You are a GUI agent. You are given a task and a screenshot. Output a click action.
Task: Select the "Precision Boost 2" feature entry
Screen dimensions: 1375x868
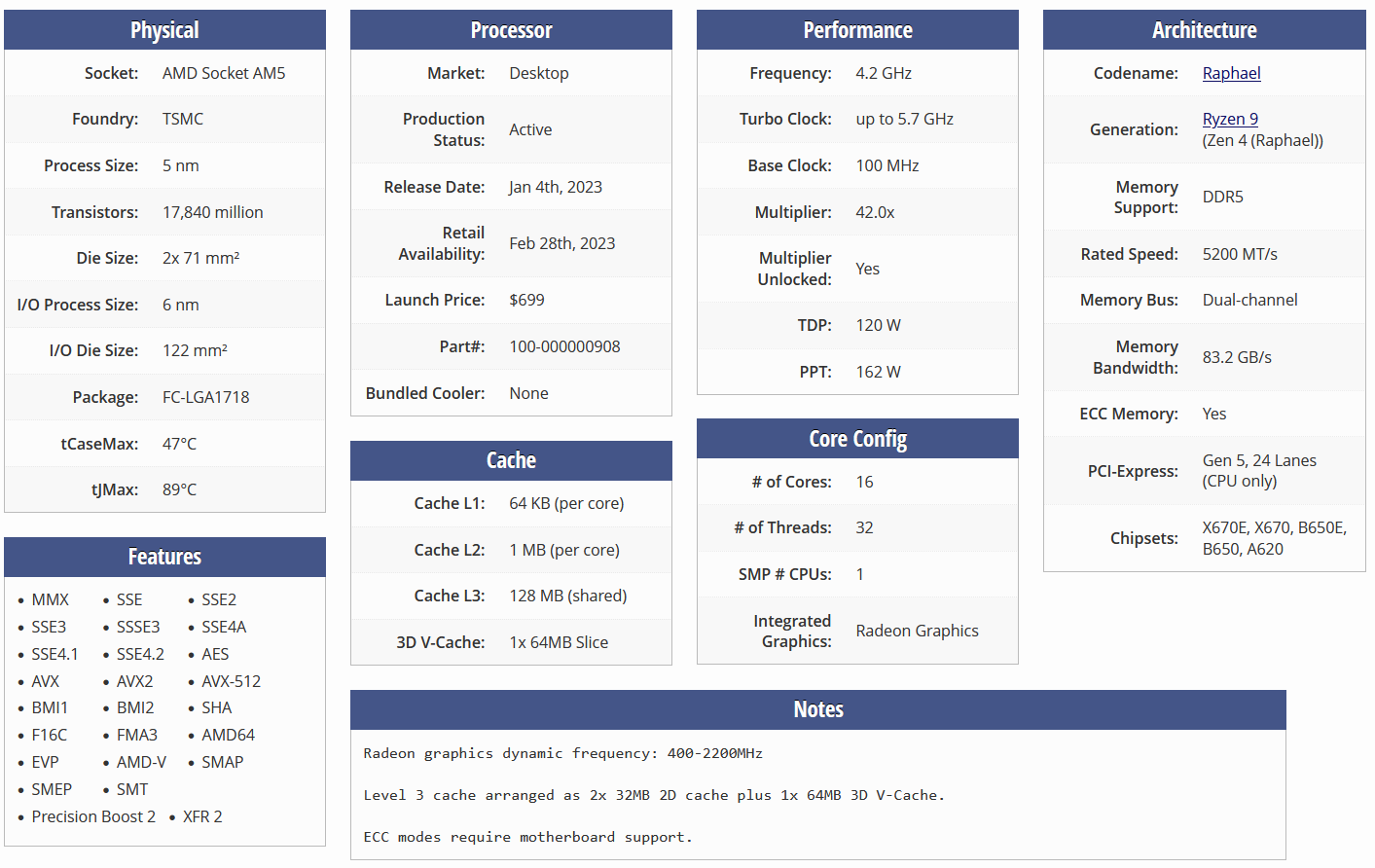93,816
